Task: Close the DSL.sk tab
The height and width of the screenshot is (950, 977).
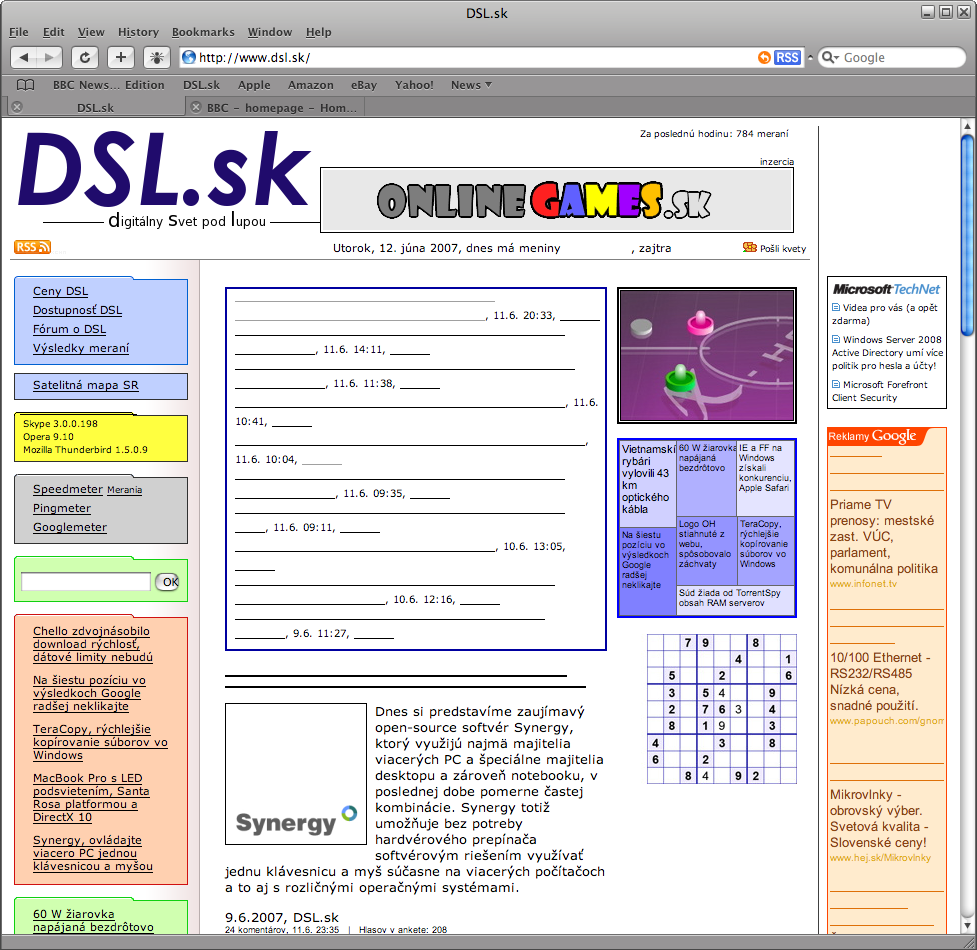Action: [17, 107]
